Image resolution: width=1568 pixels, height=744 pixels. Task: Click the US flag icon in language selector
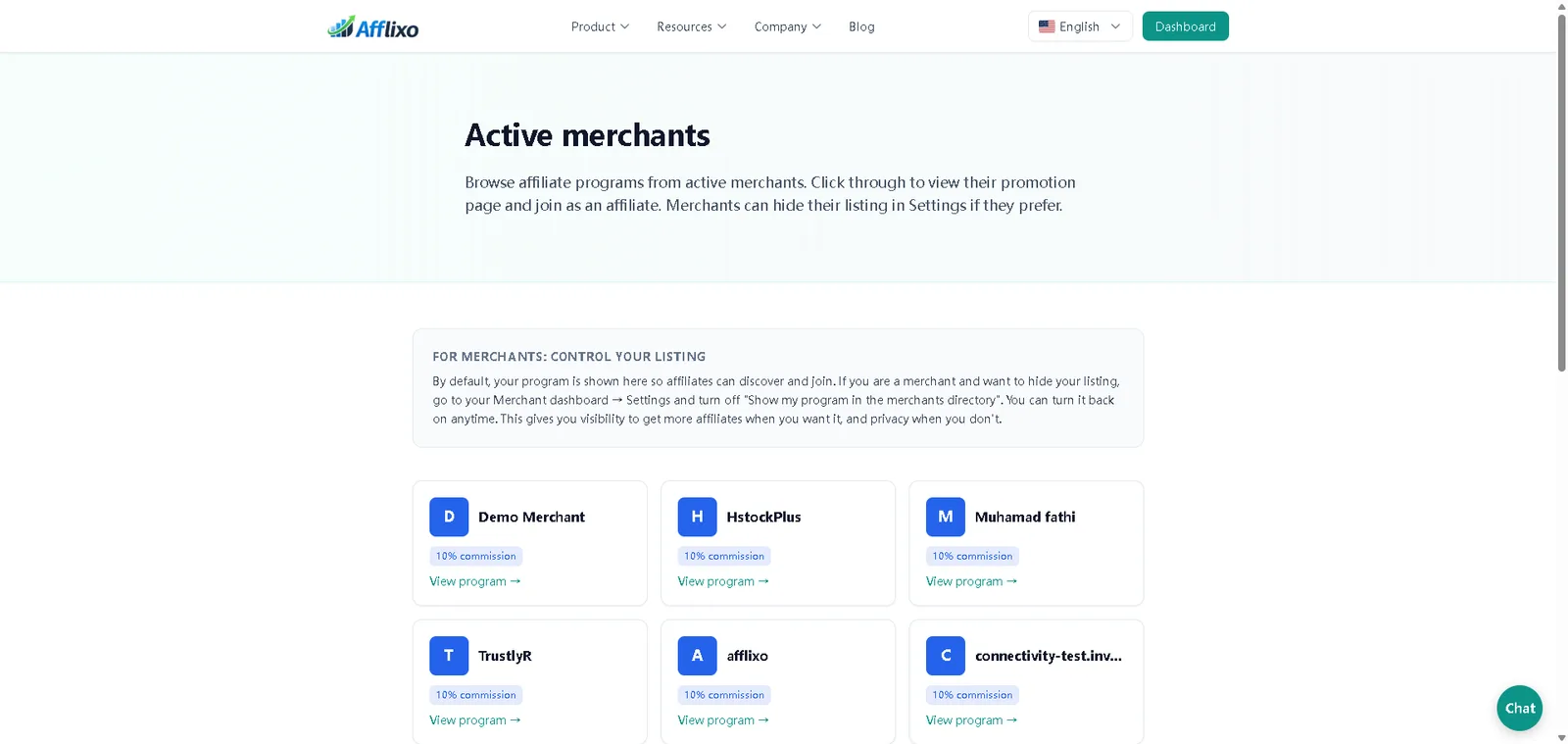pyautogui.click(x=1047, y=26)
